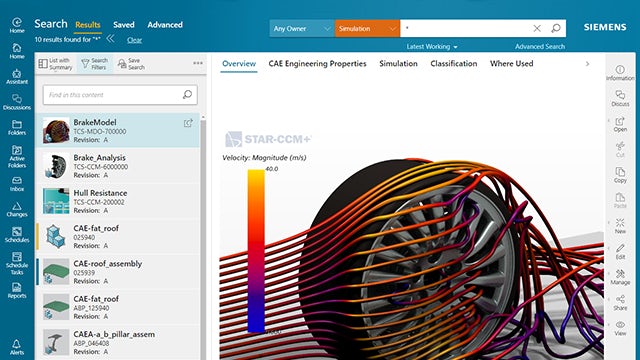The height and width of the screenshot is (360, 640).
Task: Click Discuss icon on right toolbar
Action: click(x=620, y=98)
